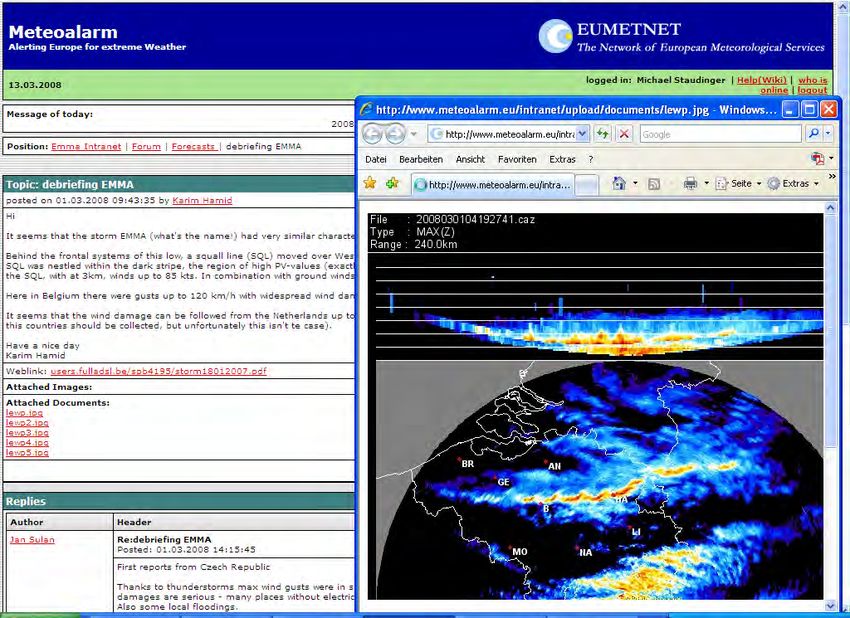Screen dimensions: 850x618
Task: Click the browser address bar URL field
Action: click(x=503, y=134)
